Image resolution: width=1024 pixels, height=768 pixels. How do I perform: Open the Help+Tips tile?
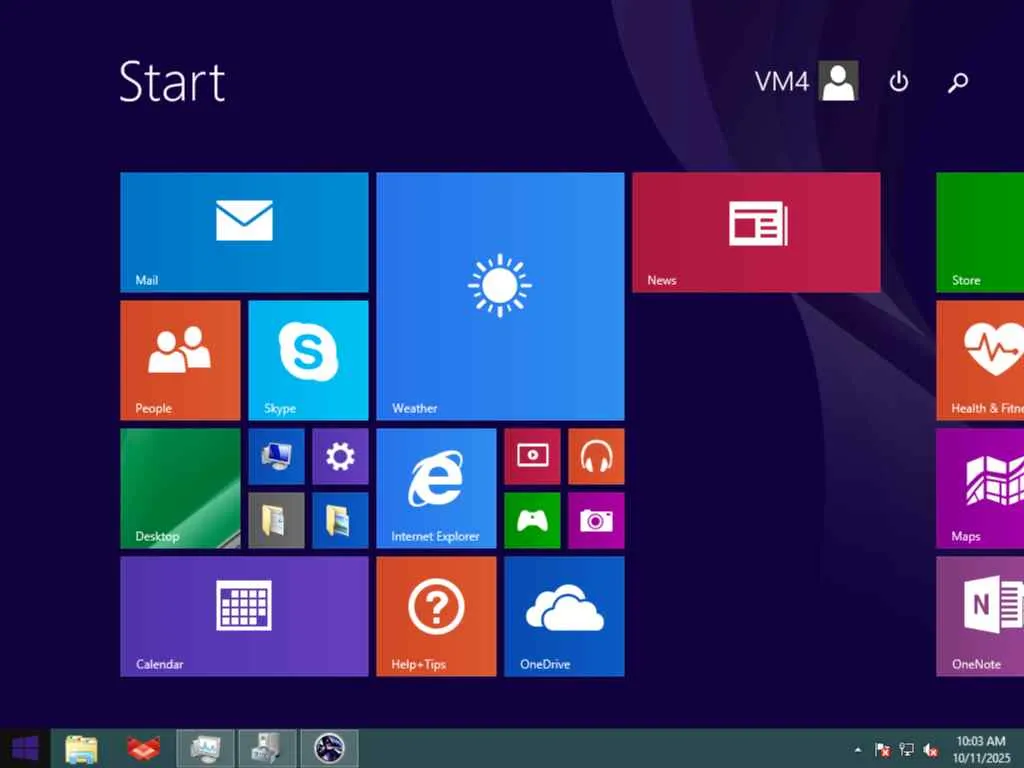[436, 616]
